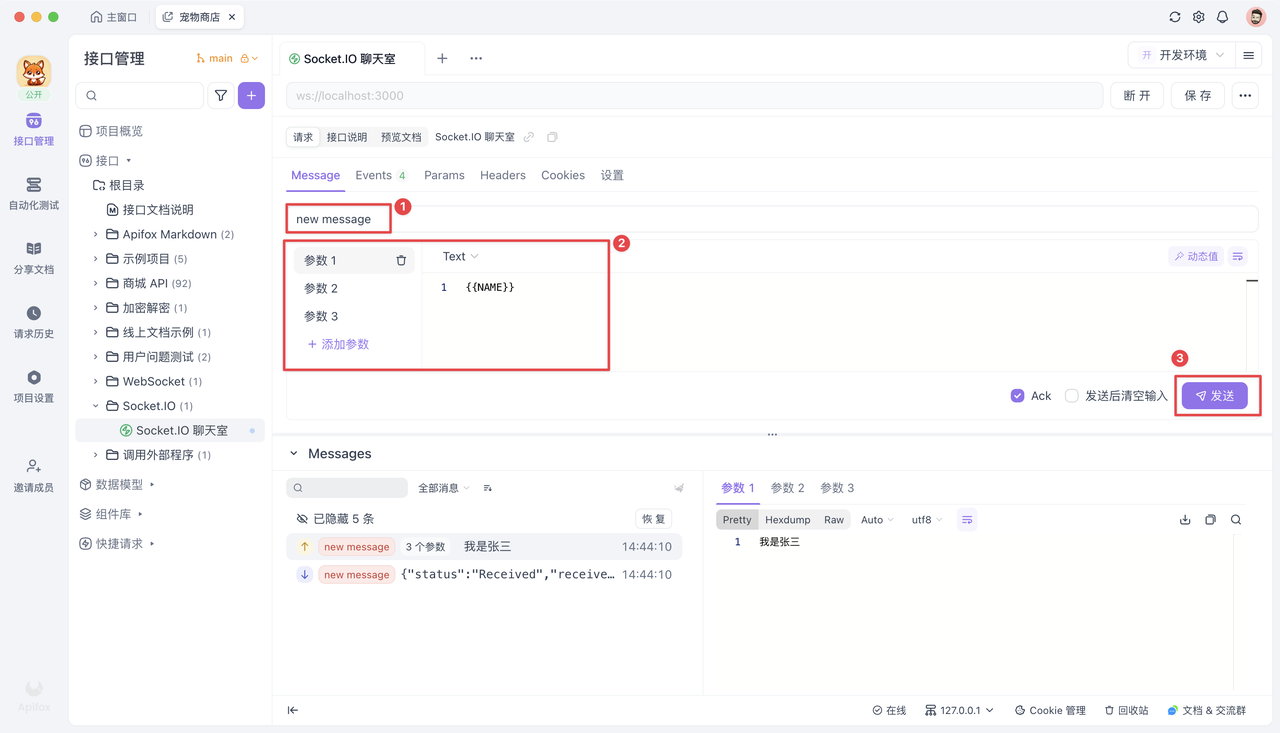Click 断开 disconnect button
Viewport: 1280px width, 733px height.
(x=1137, y=96)
